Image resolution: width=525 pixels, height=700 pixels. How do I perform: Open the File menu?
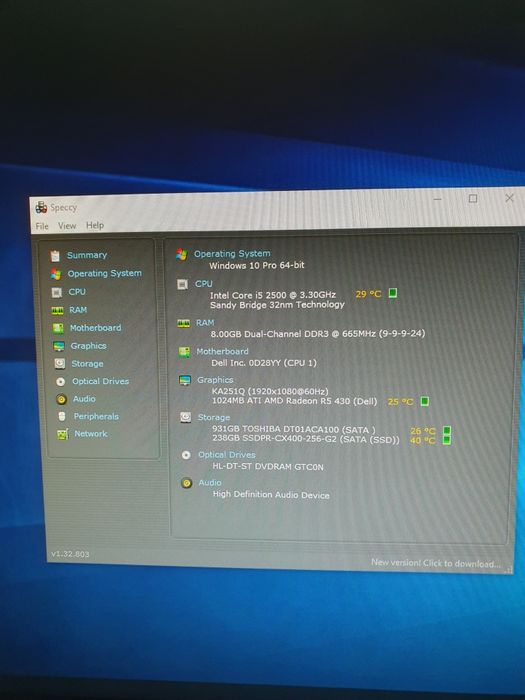tap(42, 226)
